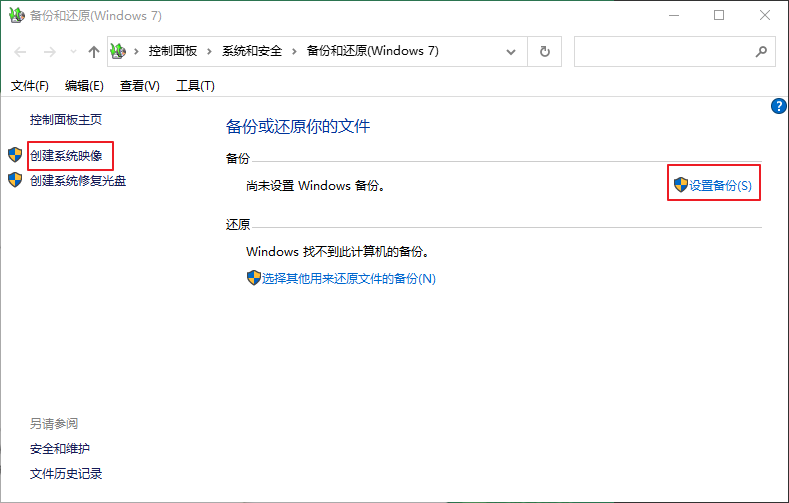Click the search magnifier icon

click(761, 51)
